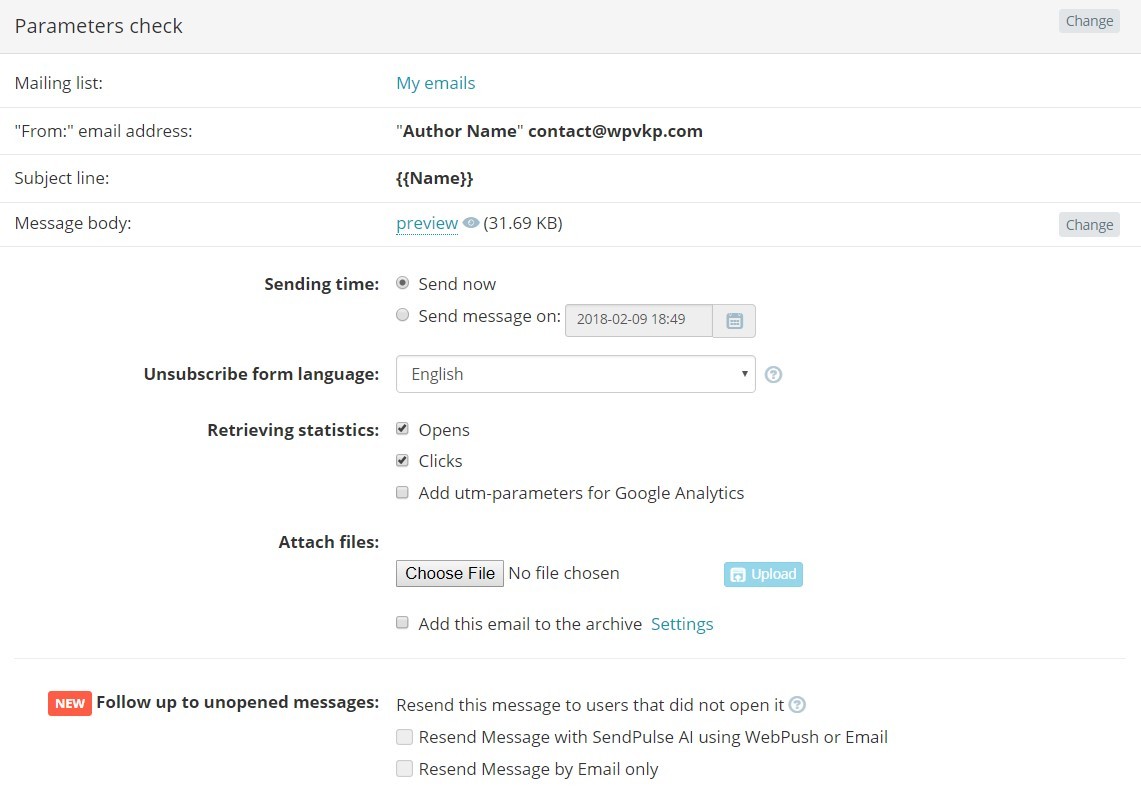Open archive Settings link

point(682,624)
